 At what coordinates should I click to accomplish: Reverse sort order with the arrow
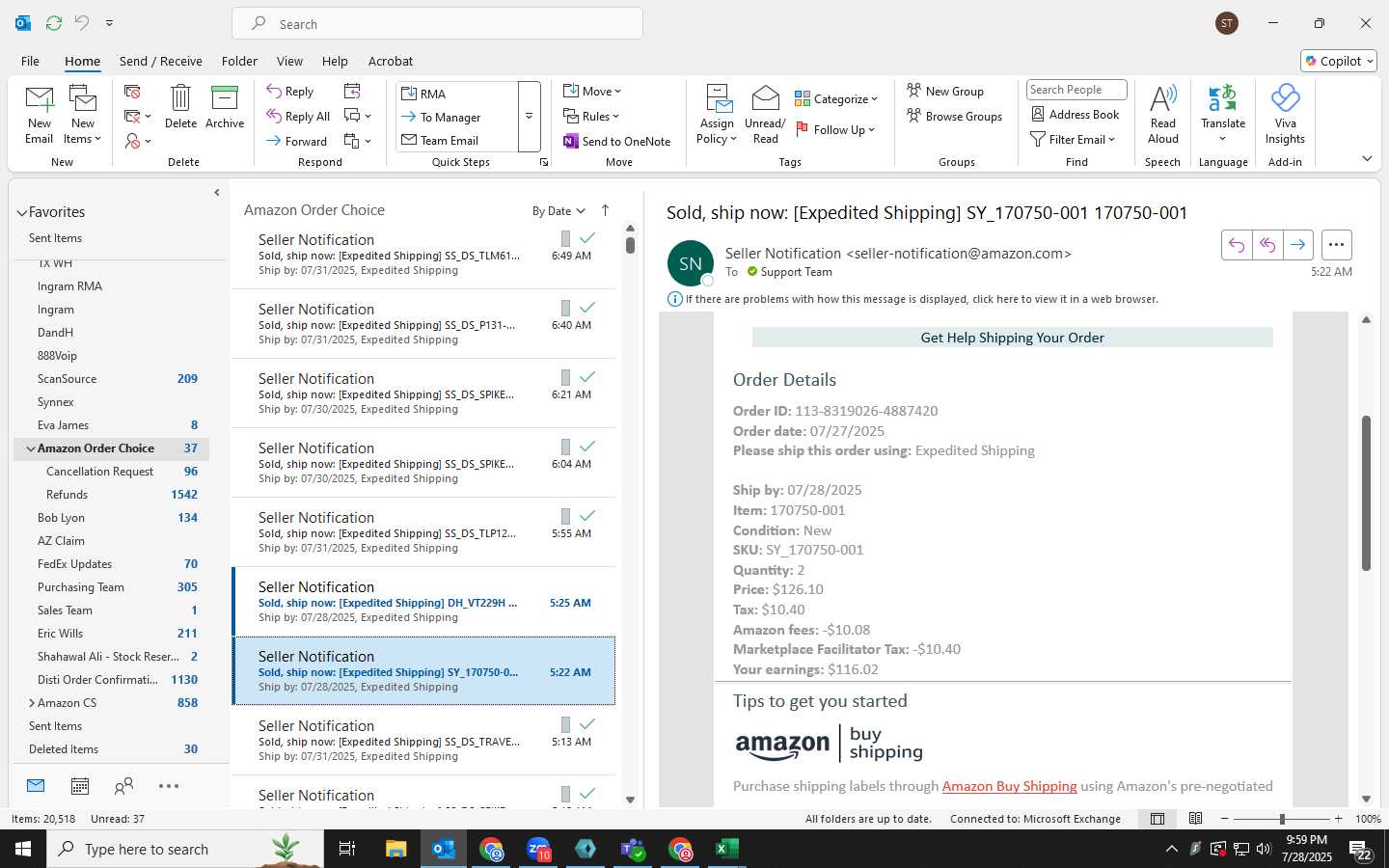(605, 210)
